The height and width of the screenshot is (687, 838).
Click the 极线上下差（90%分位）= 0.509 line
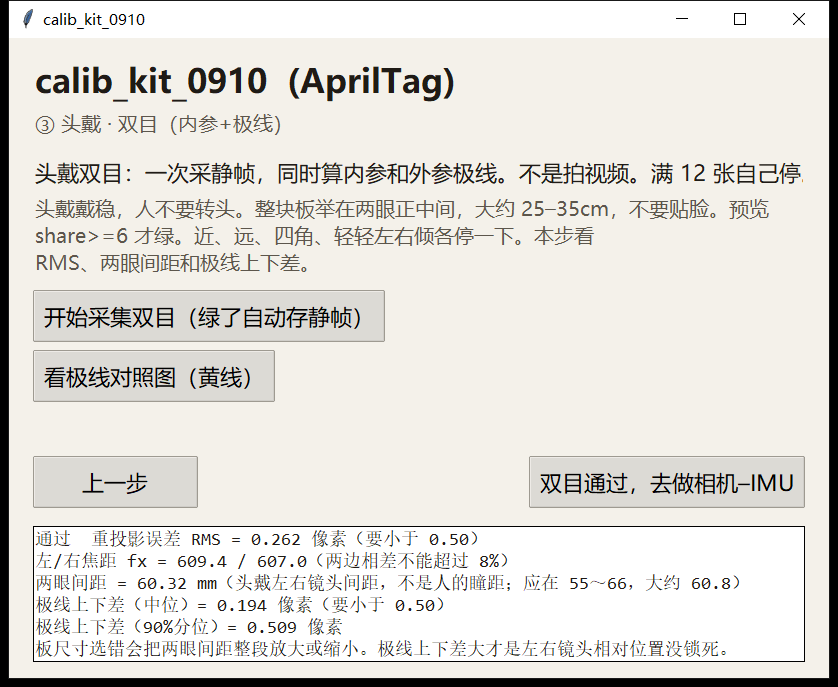189,627
